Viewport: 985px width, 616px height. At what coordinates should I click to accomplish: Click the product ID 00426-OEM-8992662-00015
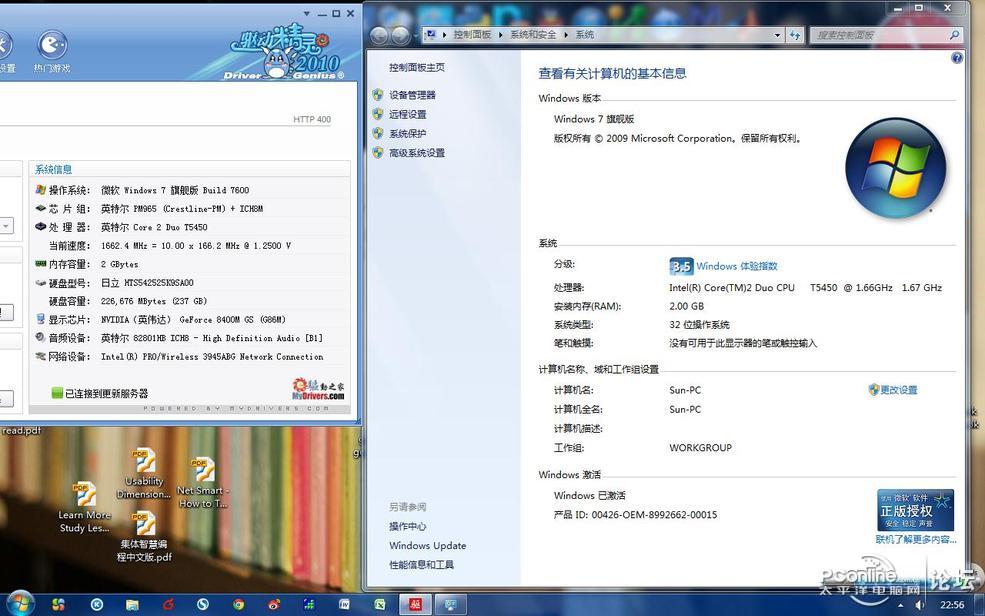(654, 515)
